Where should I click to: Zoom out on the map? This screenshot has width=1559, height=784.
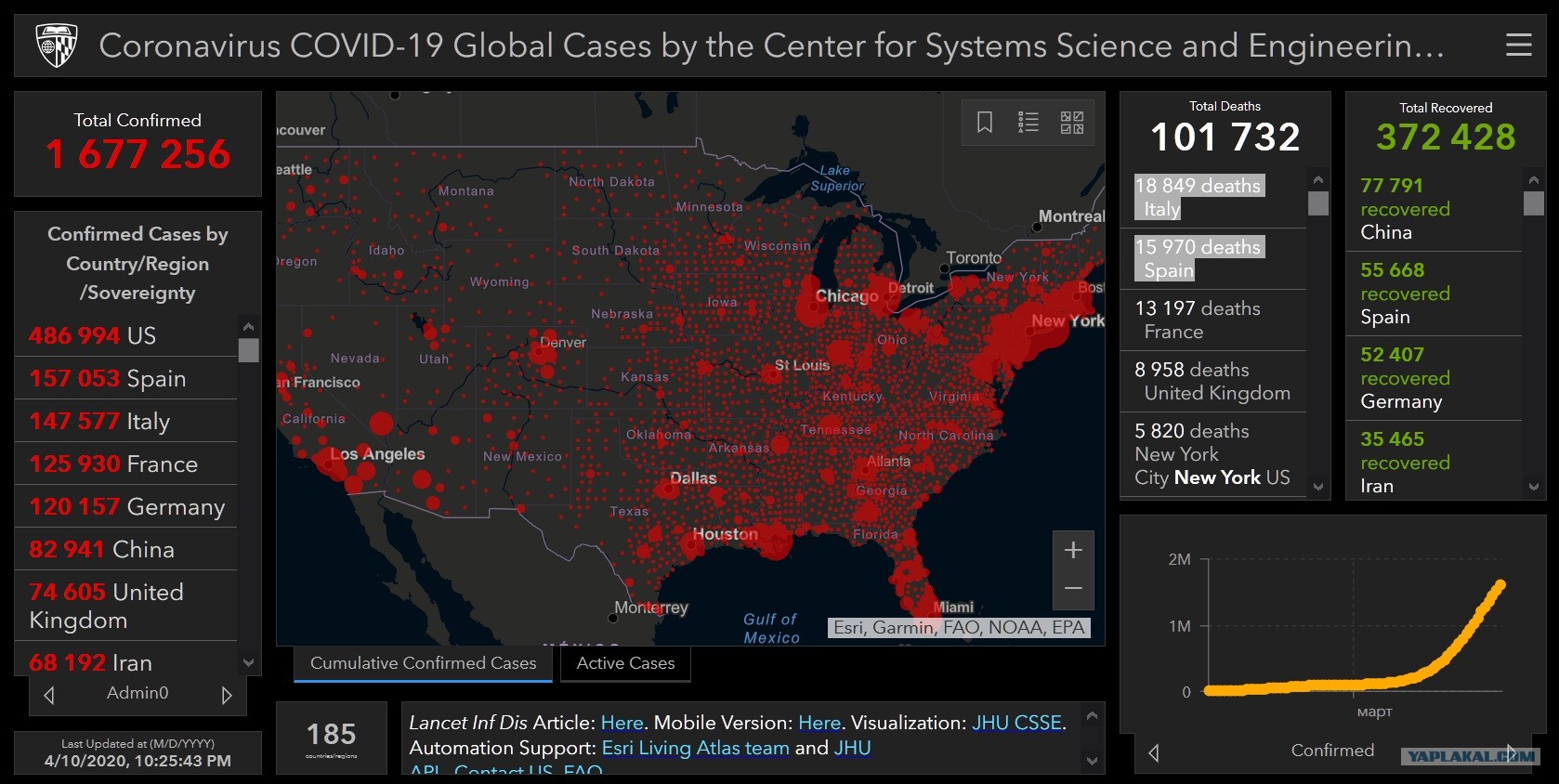point(1073,589)
